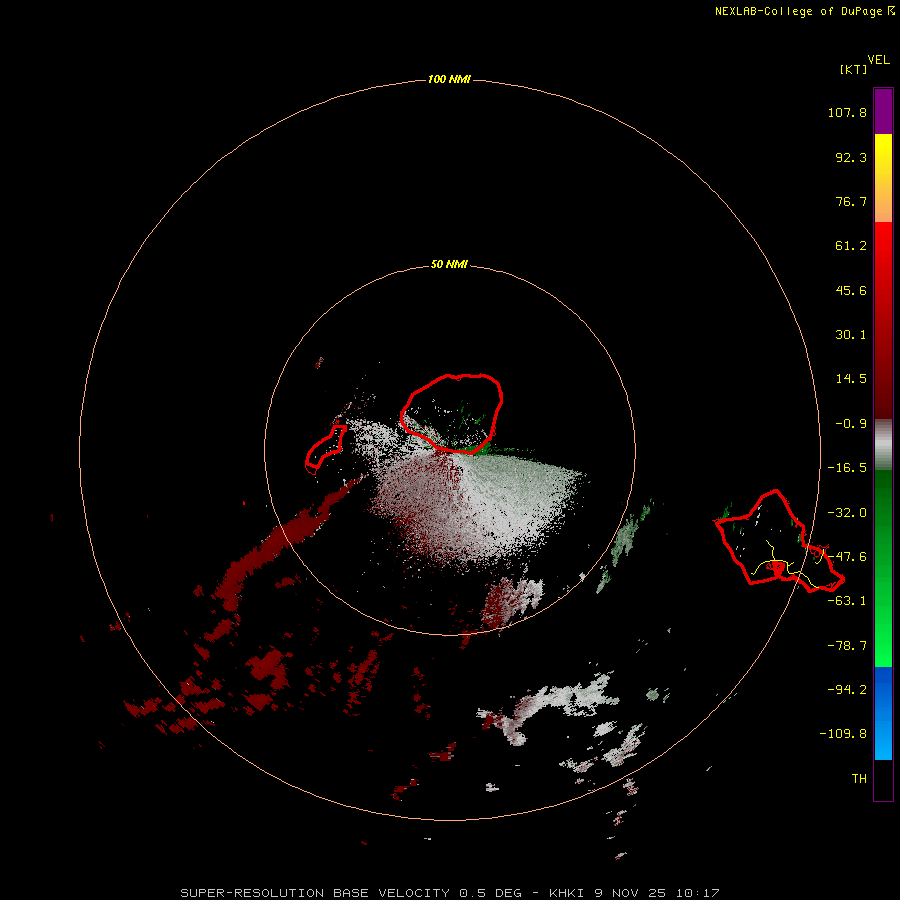Click the 92.3 legend value
This screenshot has height=900, width=900.
851,157
